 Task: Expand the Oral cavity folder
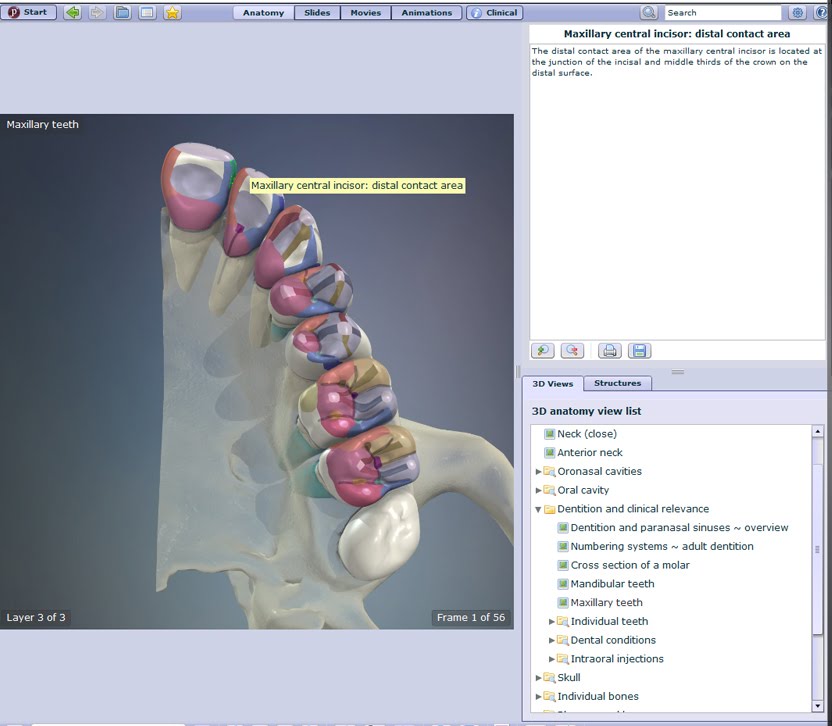click(x=539, y=490)
